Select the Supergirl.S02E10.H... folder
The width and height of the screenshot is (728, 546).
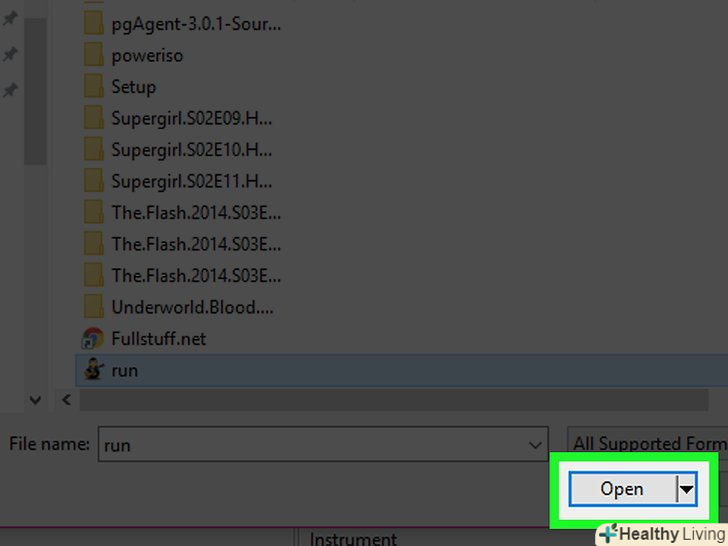191,150
